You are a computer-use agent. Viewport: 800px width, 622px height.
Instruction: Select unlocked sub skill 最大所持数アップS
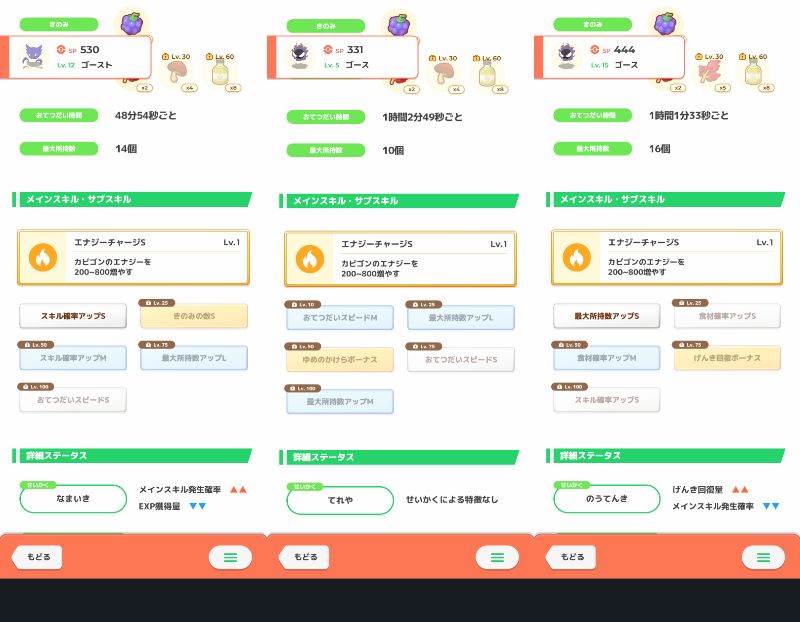point(607,316)
